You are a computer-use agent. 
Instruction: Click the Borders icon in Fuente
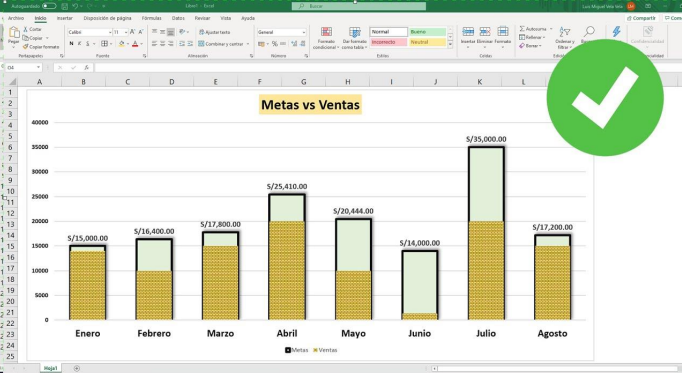click(104, 44)
